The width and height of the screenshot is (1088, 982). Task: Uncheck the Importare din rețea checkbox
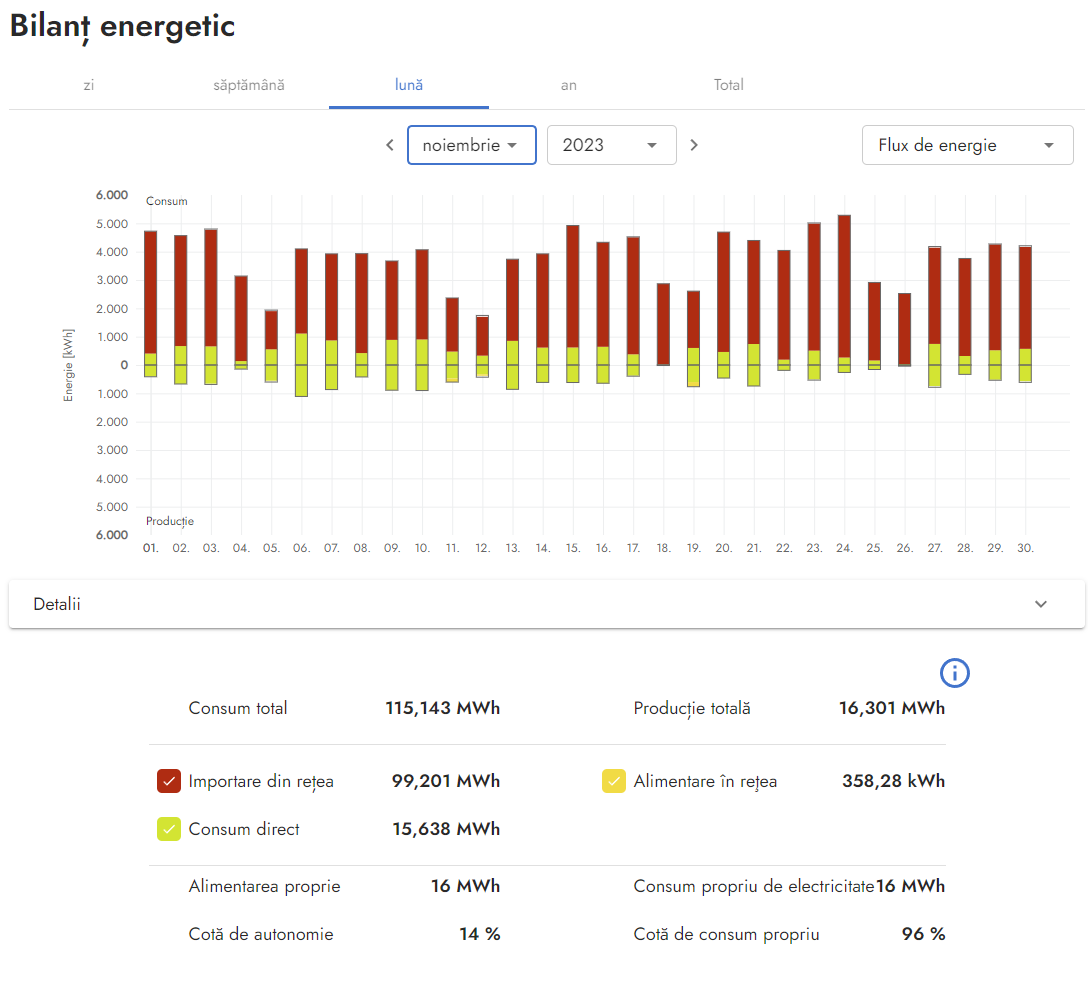(169, 781)
